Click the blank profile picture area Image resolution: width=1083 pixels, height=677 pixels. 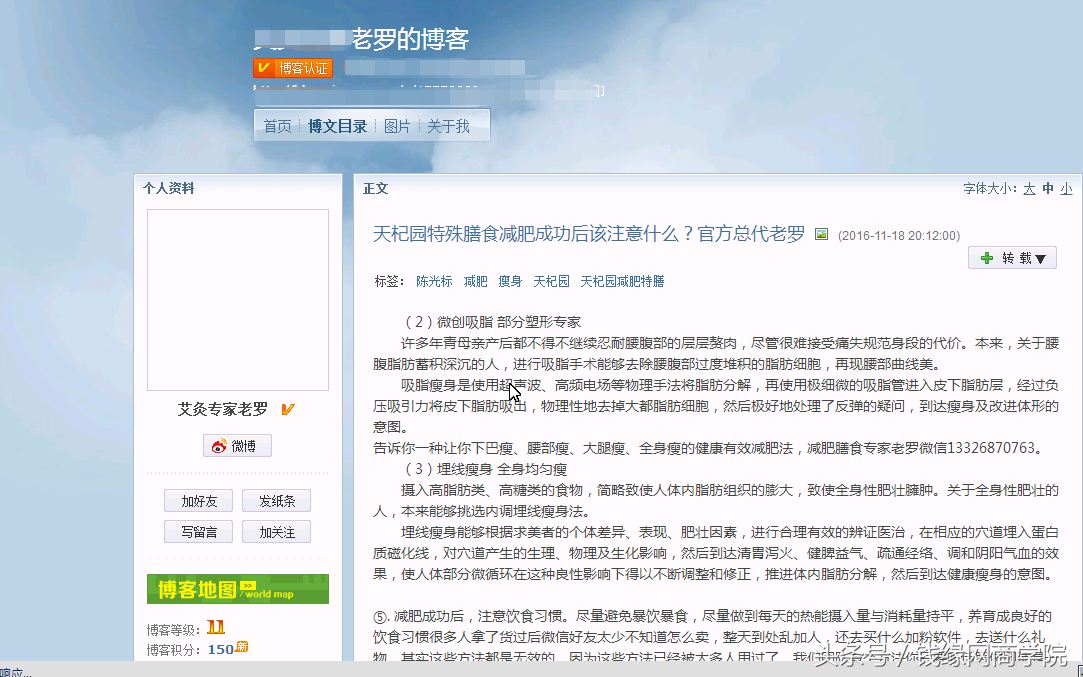238,300
